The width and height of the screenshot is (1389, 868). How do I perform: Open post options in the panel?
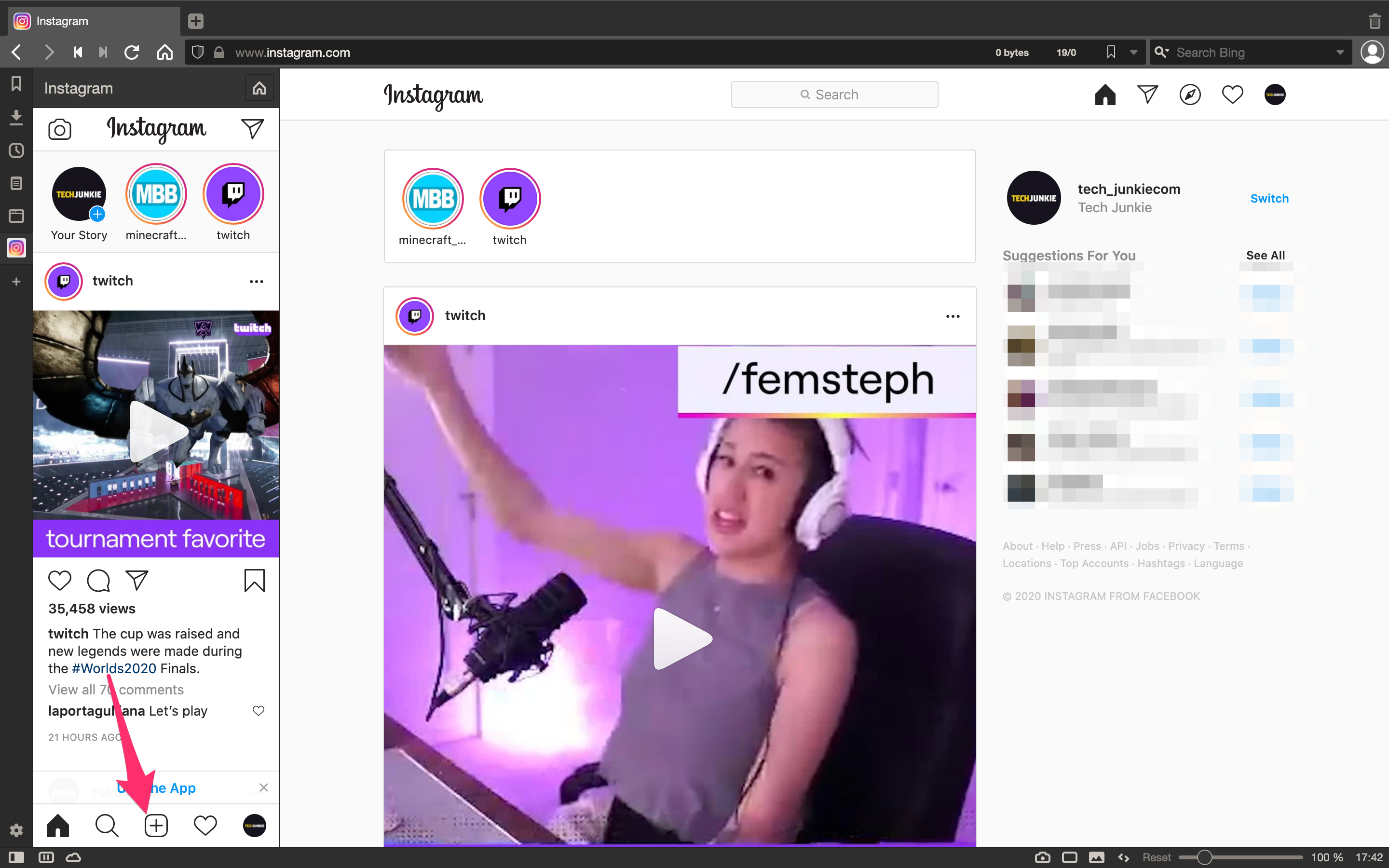pyautogui.click(x=257, y=281)
